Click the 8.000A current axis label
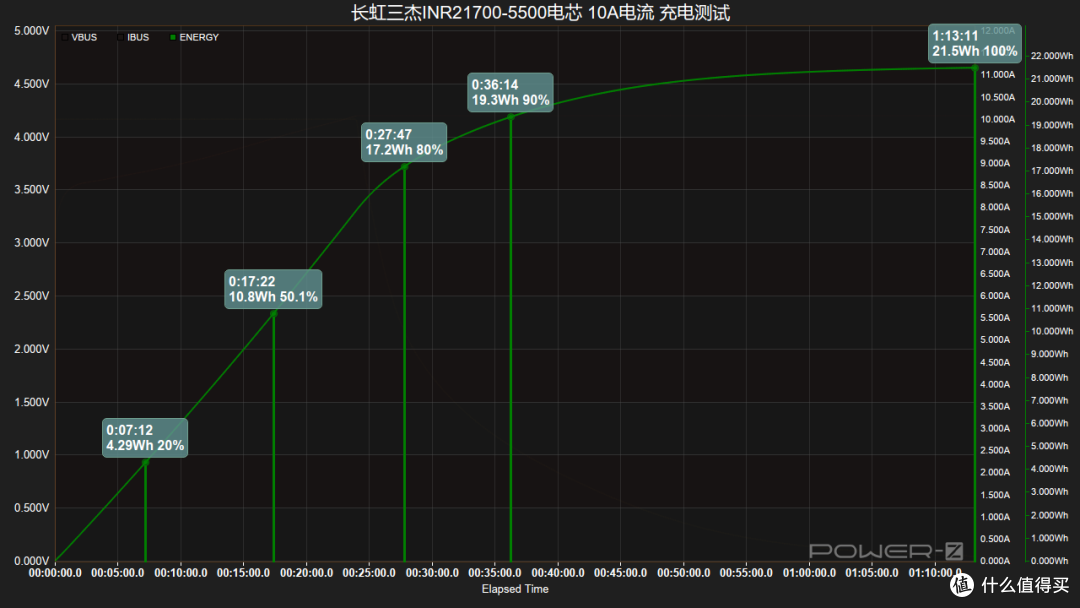 995,207
